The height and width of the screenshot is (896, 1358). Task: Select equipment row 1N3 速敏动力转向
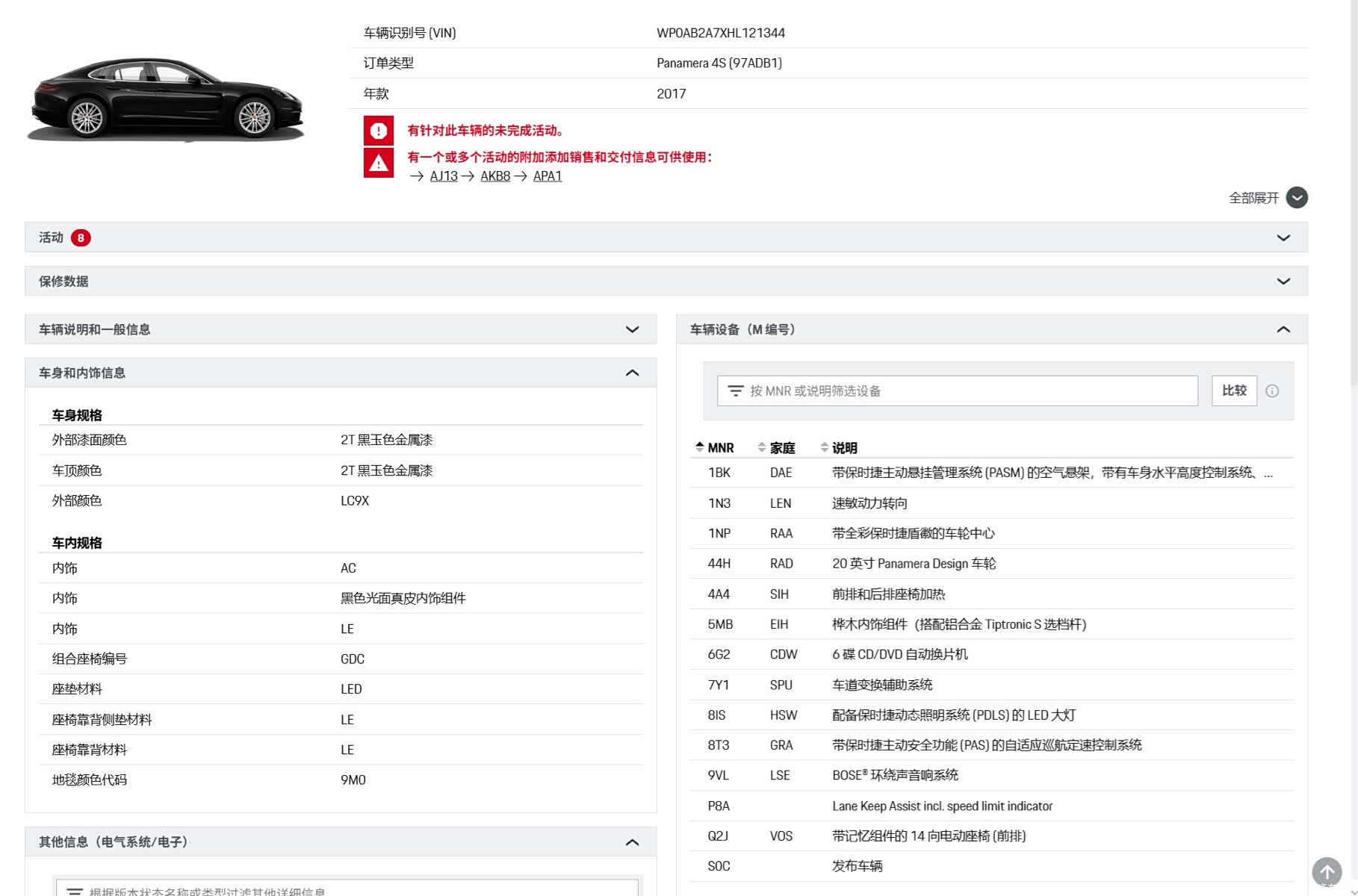point(992,503)
